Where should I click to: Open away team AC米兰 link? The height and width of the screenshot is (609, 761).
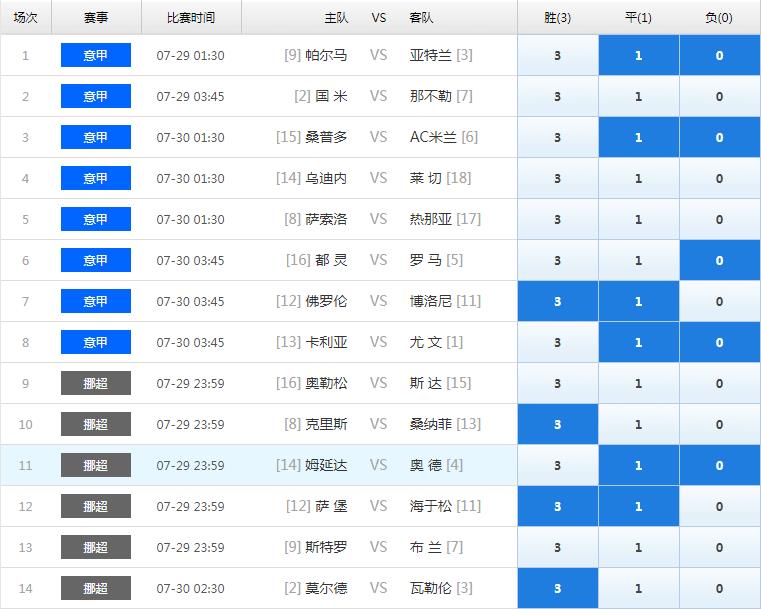pos(434,137)
